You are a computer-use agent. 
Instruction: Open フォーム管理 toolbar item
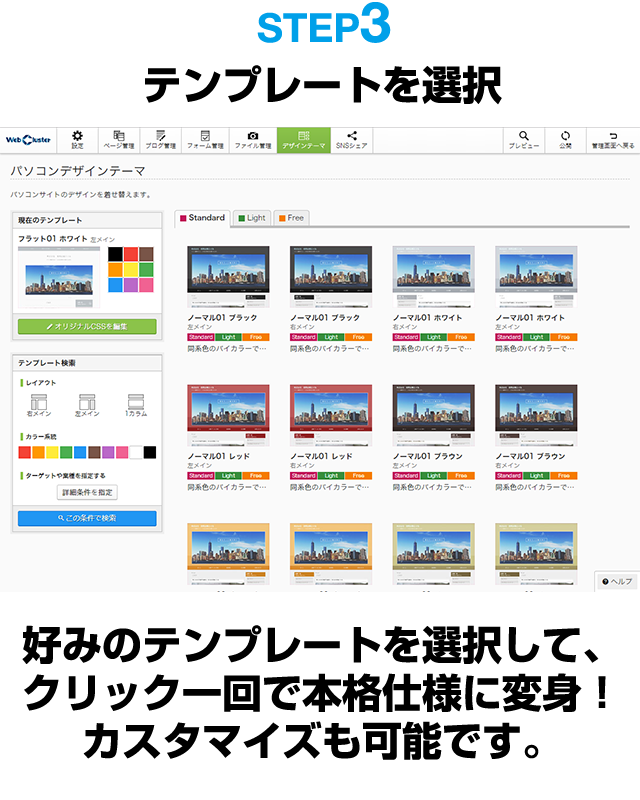pos(205,139)
